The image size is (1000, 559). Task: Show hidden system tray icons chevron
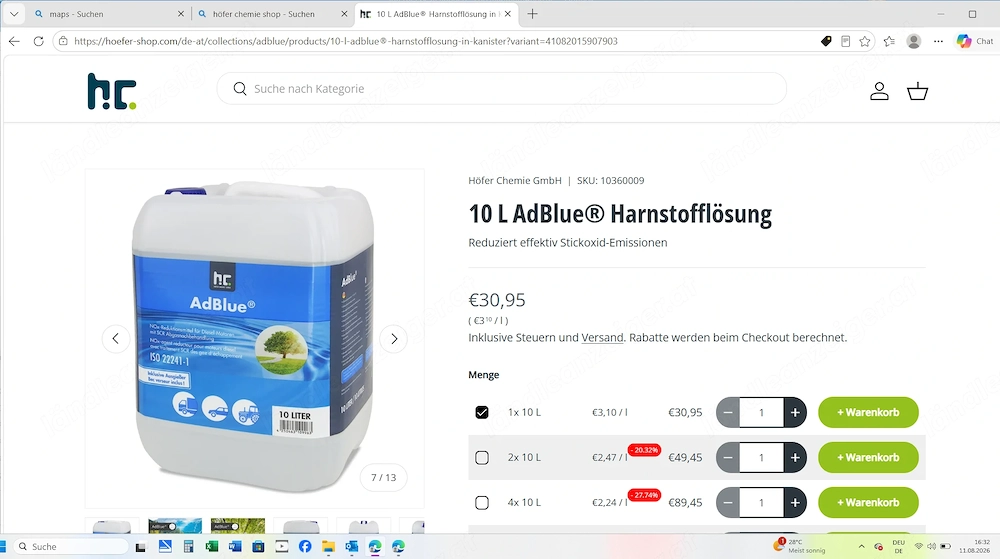pyautogui.click(x=861, y=546)
